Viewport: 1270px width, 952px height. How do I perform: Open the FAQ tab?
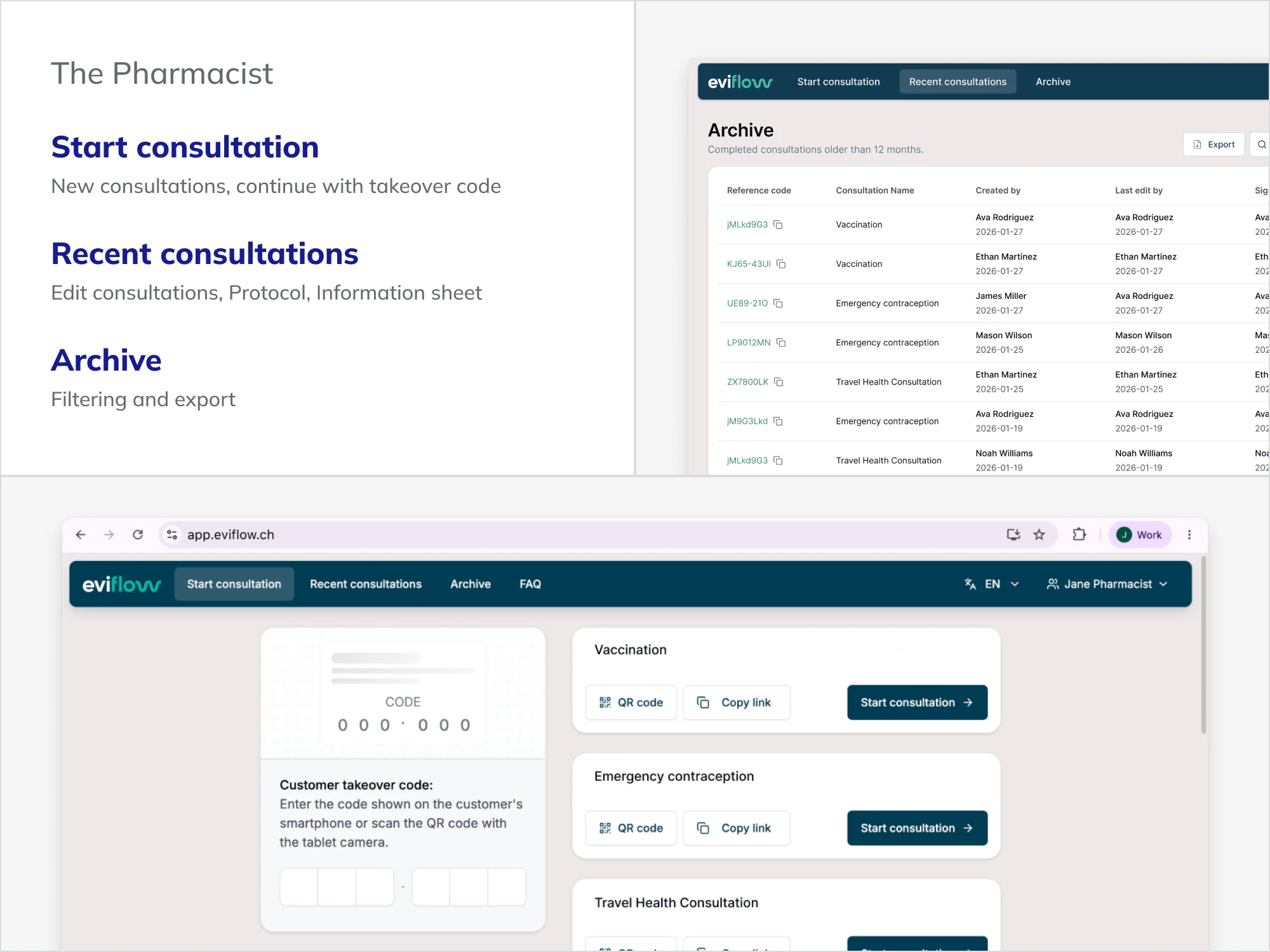(530, 584)
